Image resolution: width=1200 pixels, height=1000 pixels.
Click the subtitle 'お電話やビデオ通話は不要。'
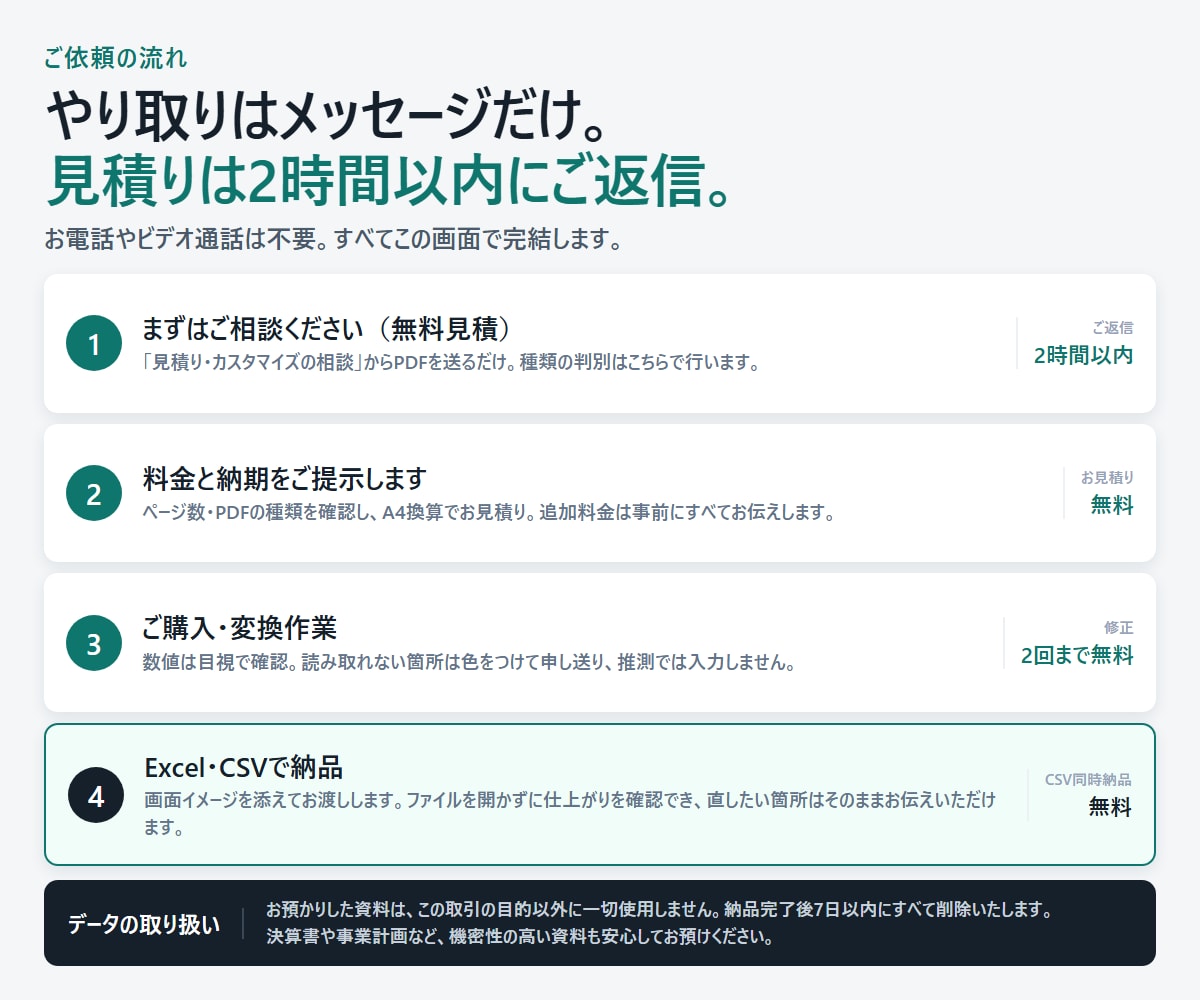pyautogui.click(x=187, y=241)
